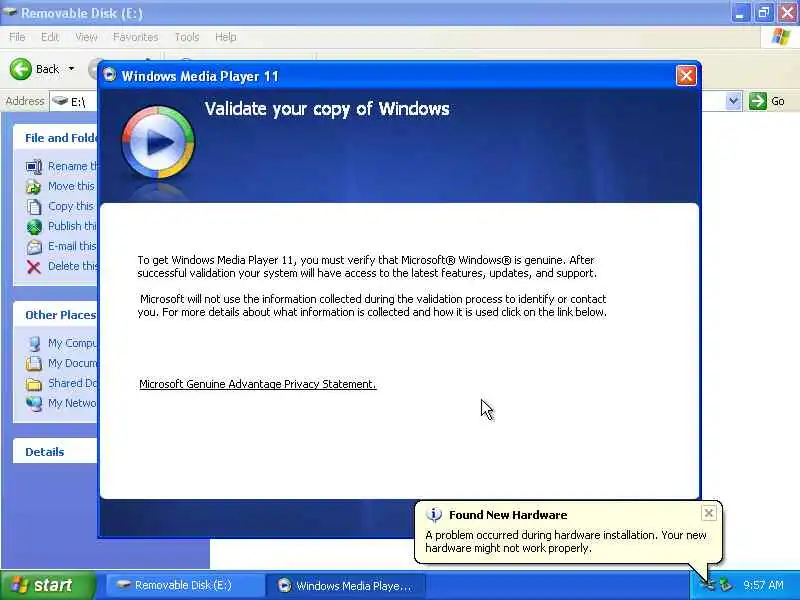Click the Copy this file task icon
The height and width of the screenshot is (600, 800).
coord(34,207)
